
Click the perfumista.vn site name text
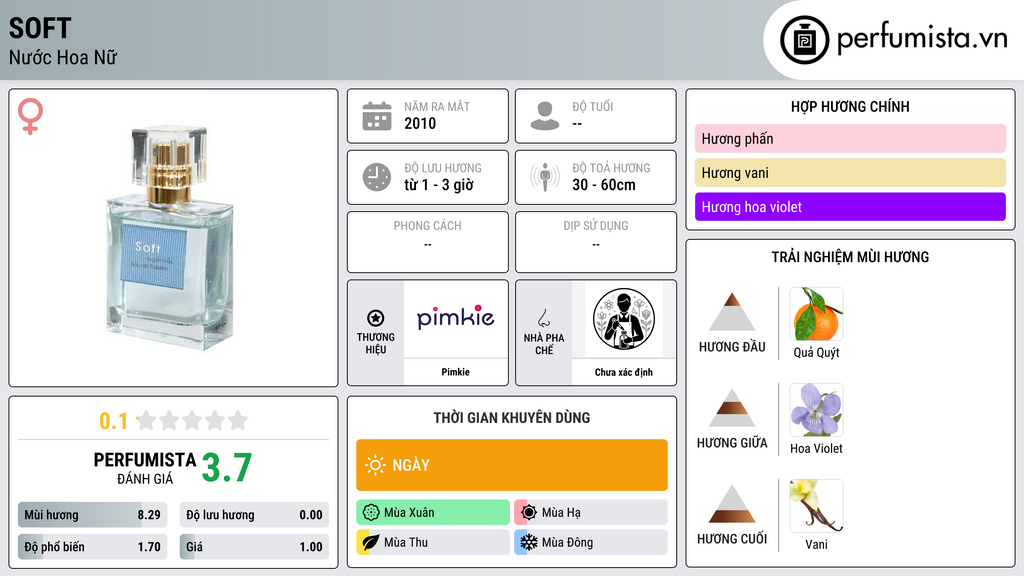[922, 38]
